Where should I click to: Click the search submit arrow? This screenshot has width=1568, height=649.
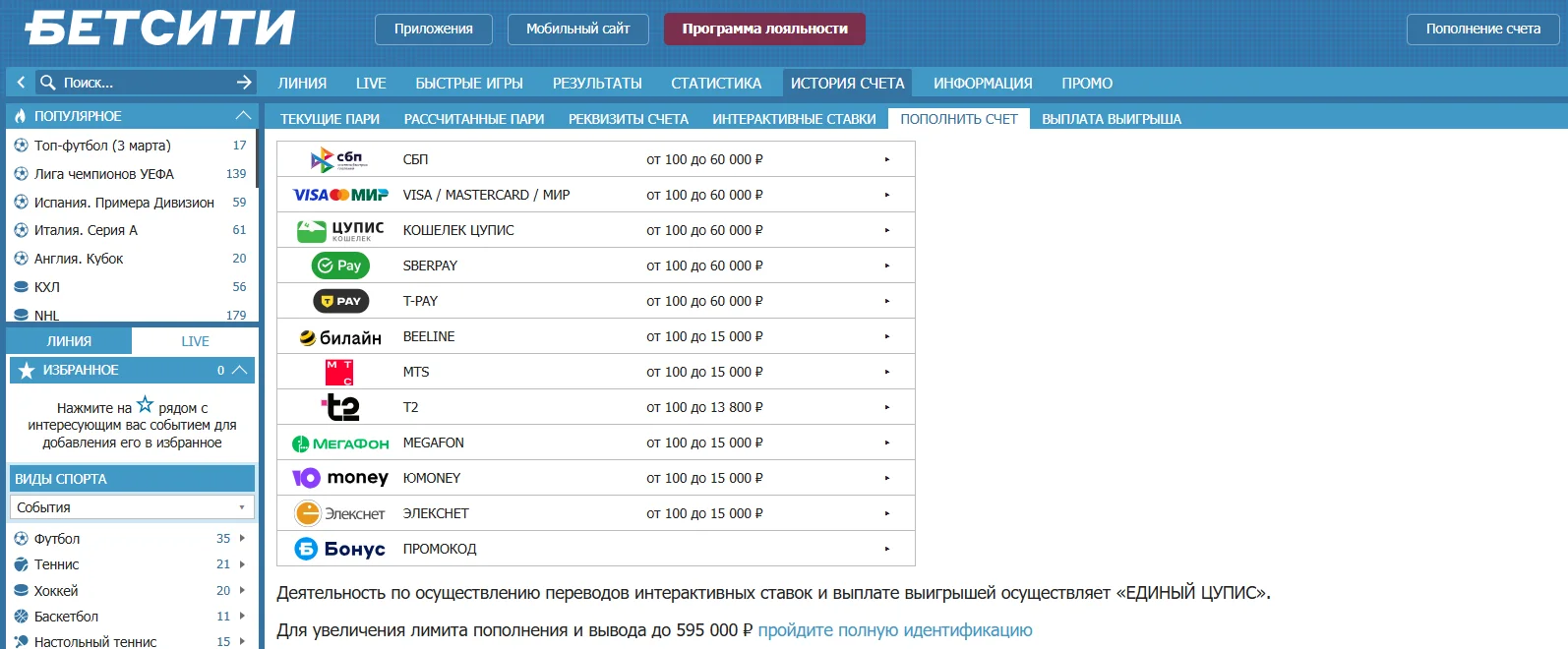pos(244,83)
